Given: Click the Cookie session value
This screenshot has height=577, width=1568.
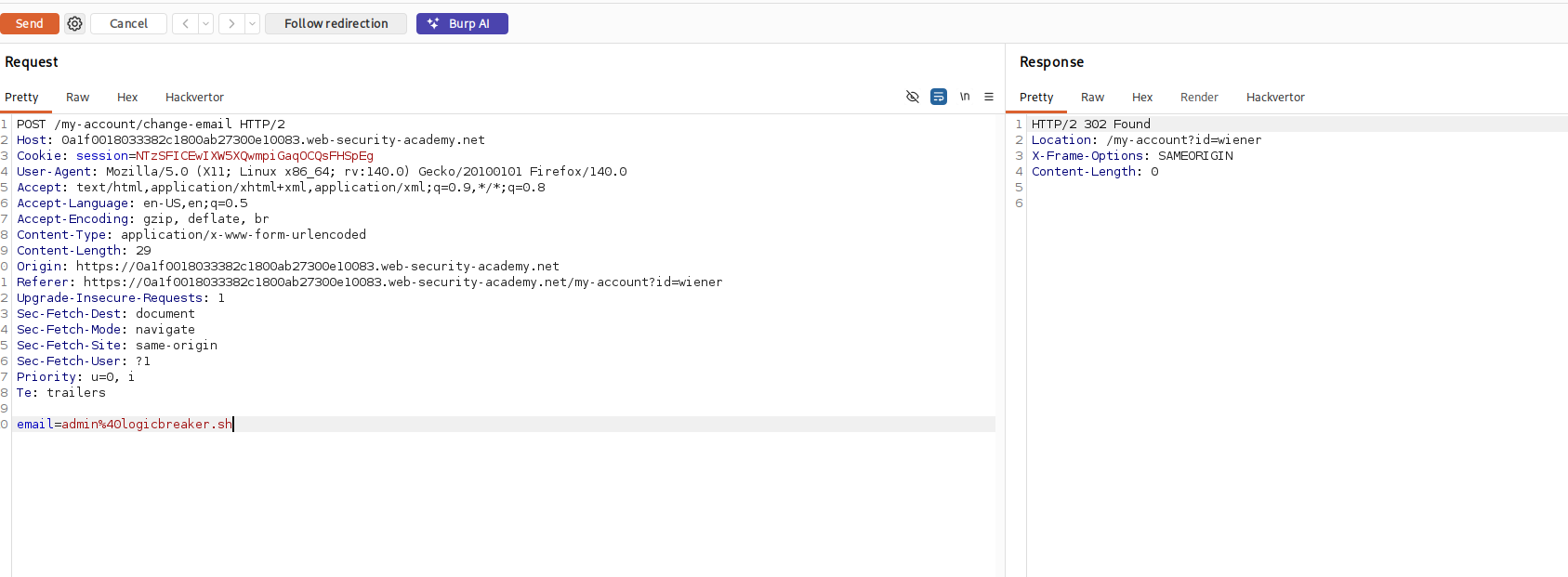Looking at the screenshot, I should [255, 155].
